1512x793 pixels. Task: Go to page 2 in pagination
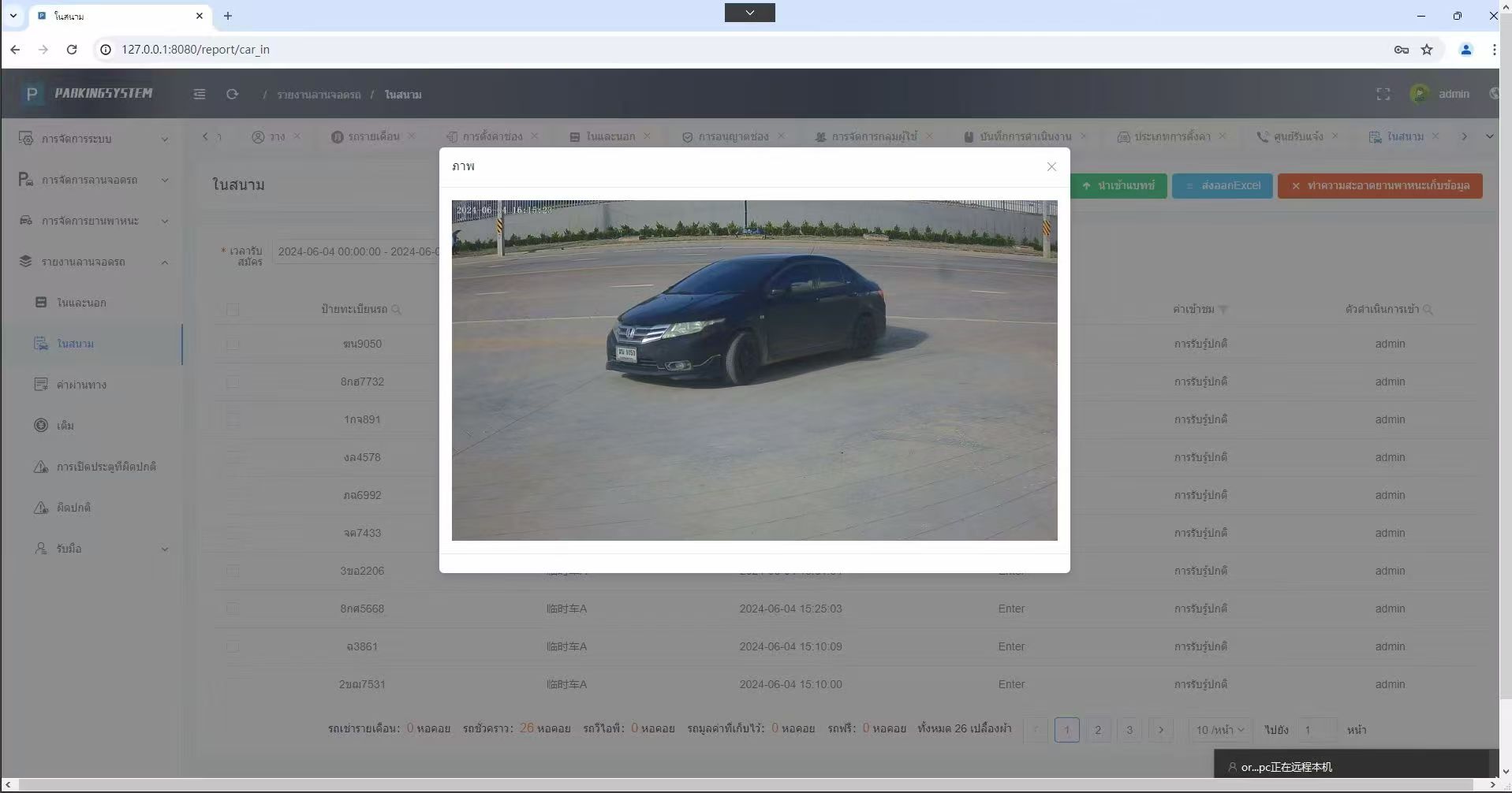click(1098, 730)
